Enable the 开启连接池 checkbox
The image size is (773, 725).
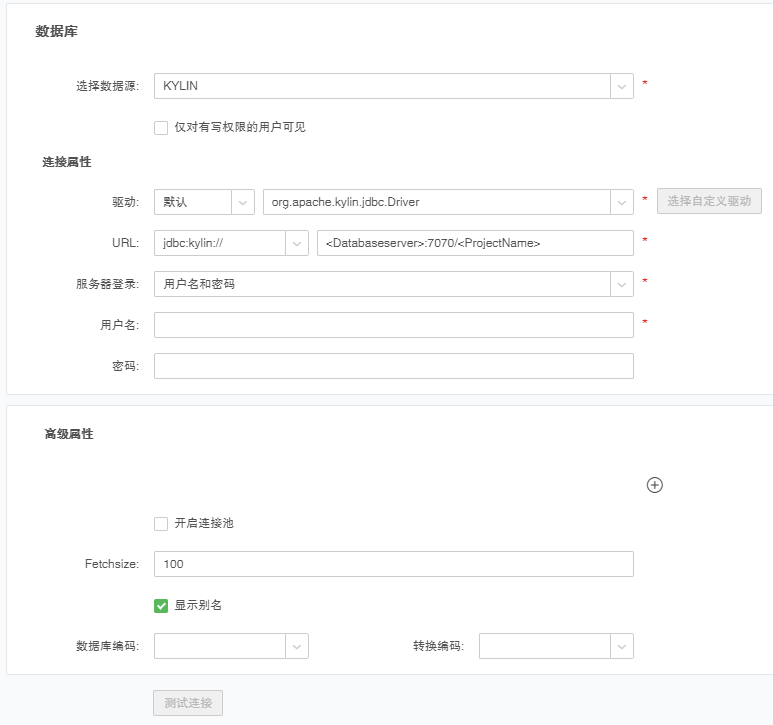point(161,523)
